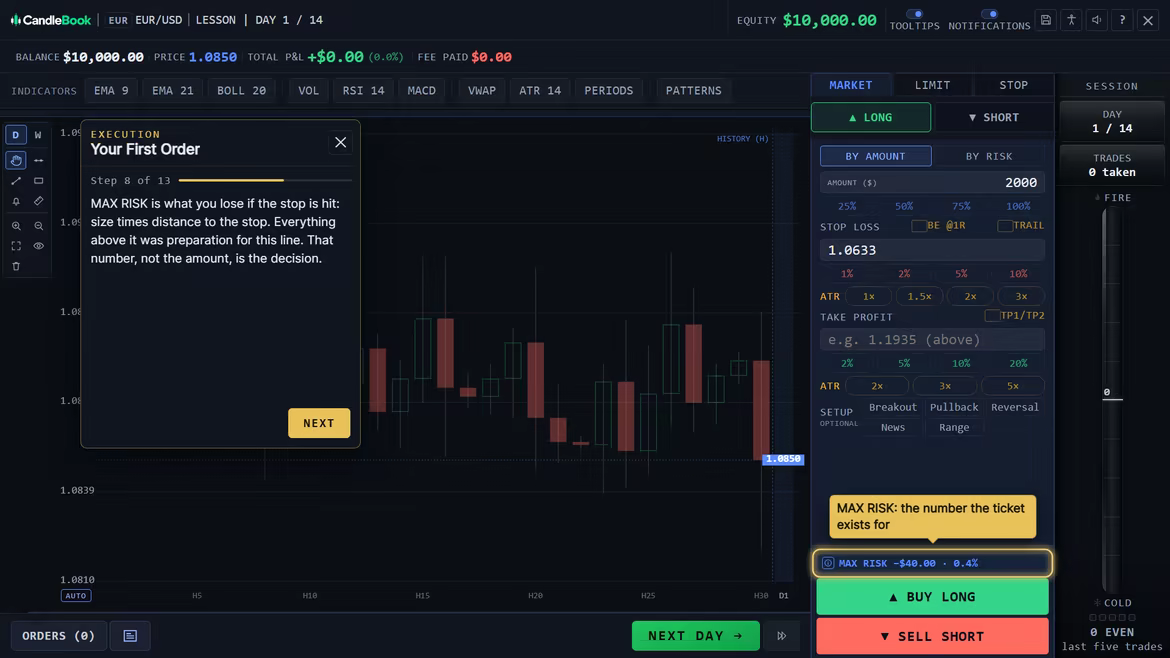Show the VWAP indicator
The height and width of the screenshot is (658, 1170).
coord(481,90)
